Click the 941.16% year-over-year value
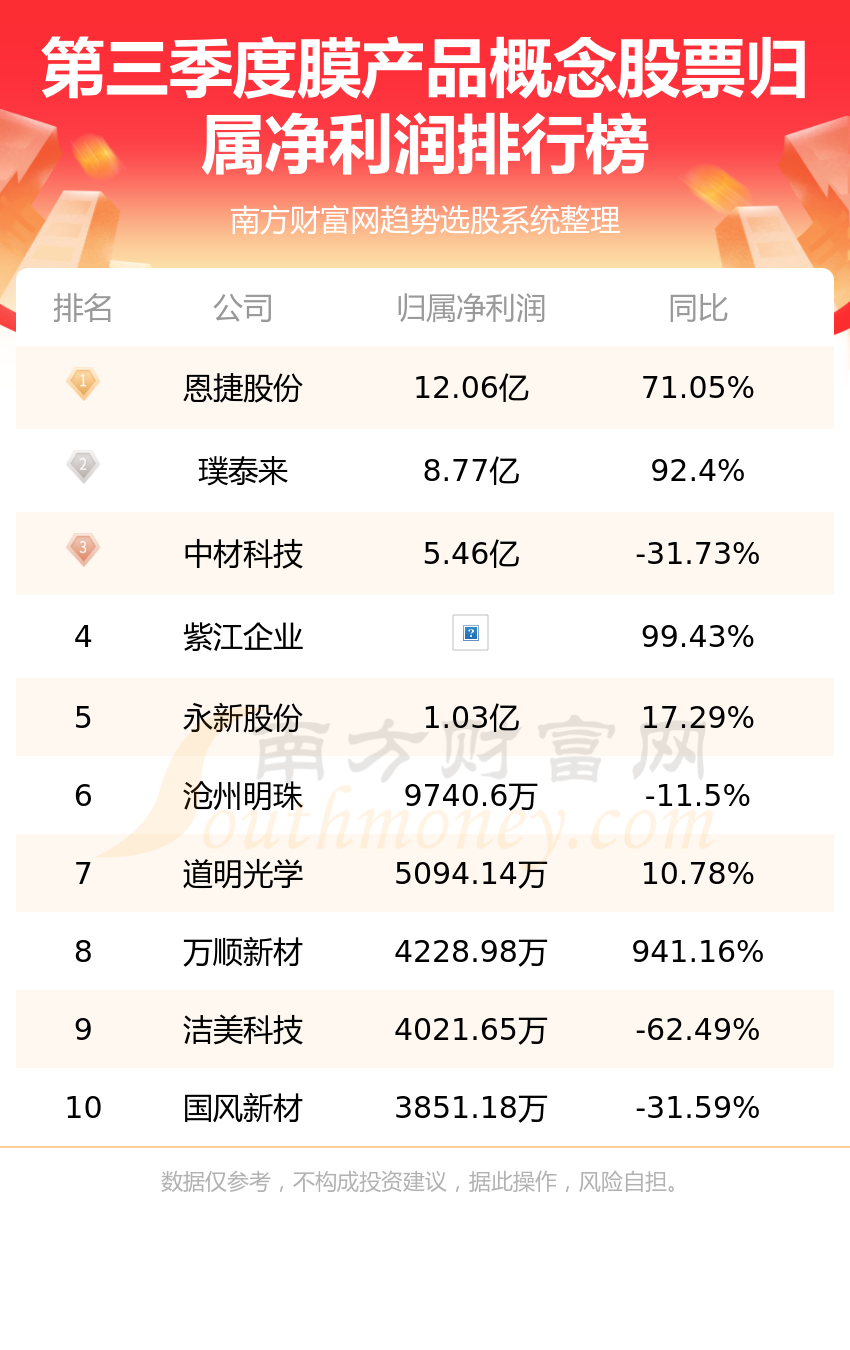The height and width of the screenshot is (1350, 850). pyautogui.click(x=698, y=952)
